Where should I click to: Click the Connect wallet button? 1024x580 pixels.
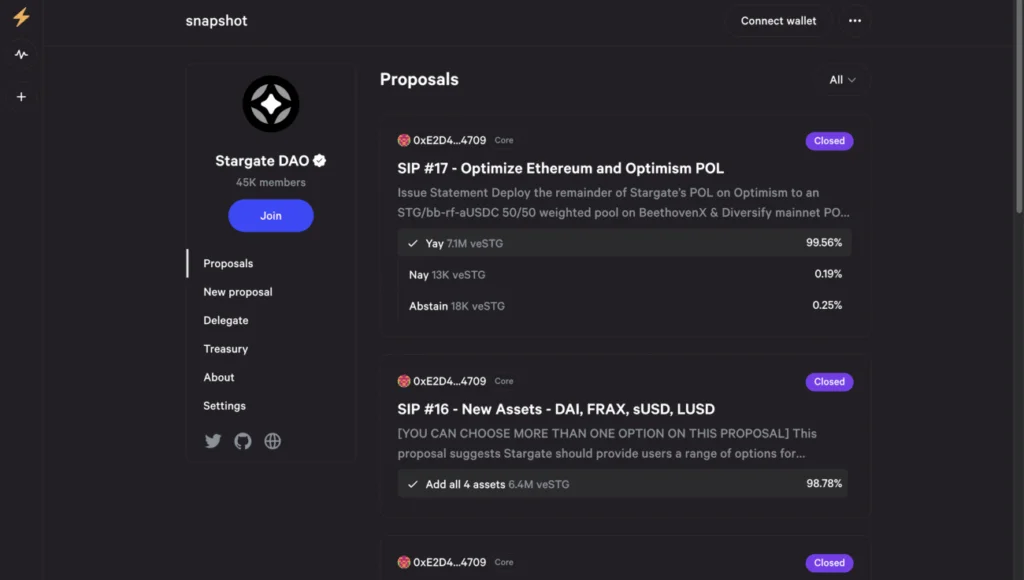click(x=778, y=21)
